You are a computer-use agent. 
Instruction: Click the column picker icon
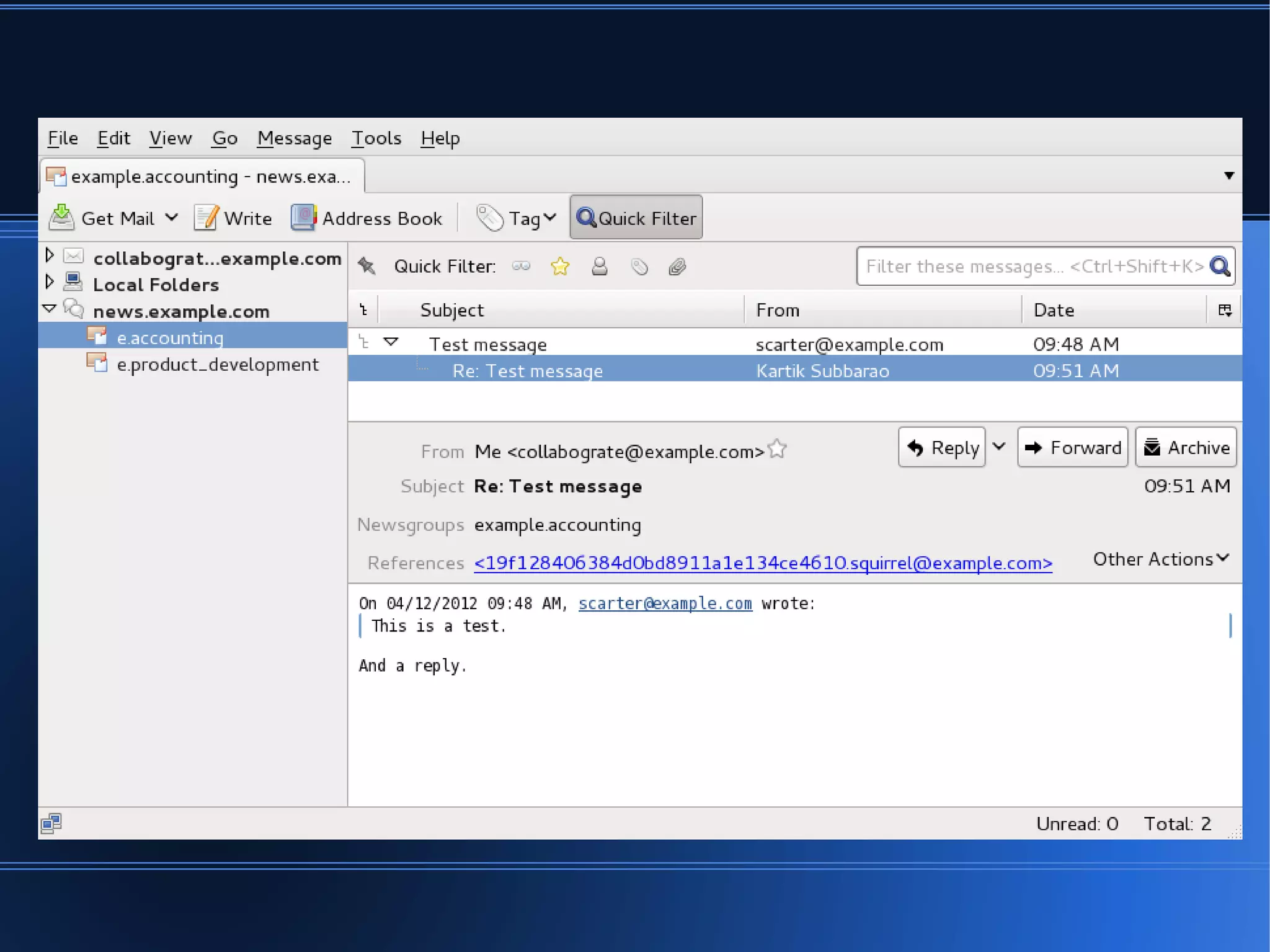pos(1224,310)
